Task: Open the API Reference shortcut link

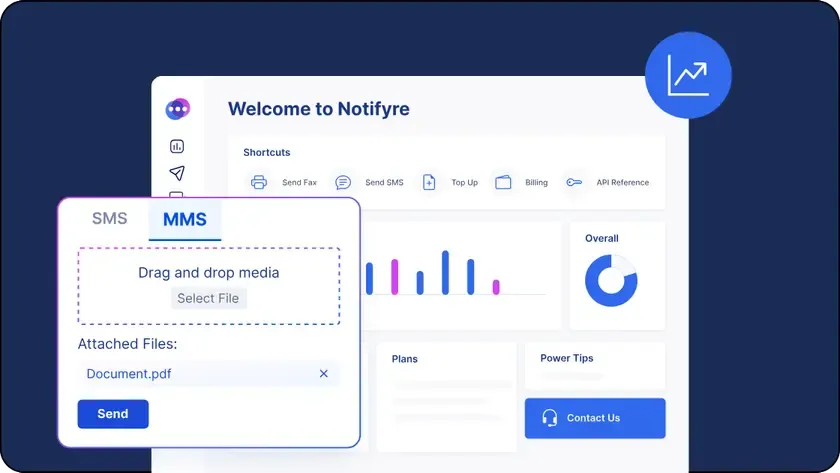Action: pos(622,183)
